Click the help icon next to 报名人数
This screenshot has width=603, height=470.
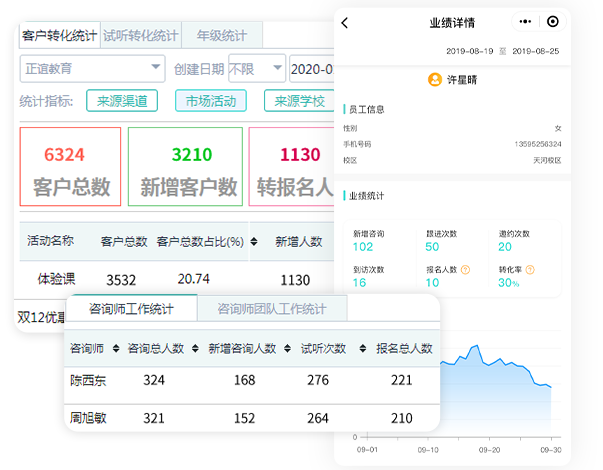coord(465,269)
